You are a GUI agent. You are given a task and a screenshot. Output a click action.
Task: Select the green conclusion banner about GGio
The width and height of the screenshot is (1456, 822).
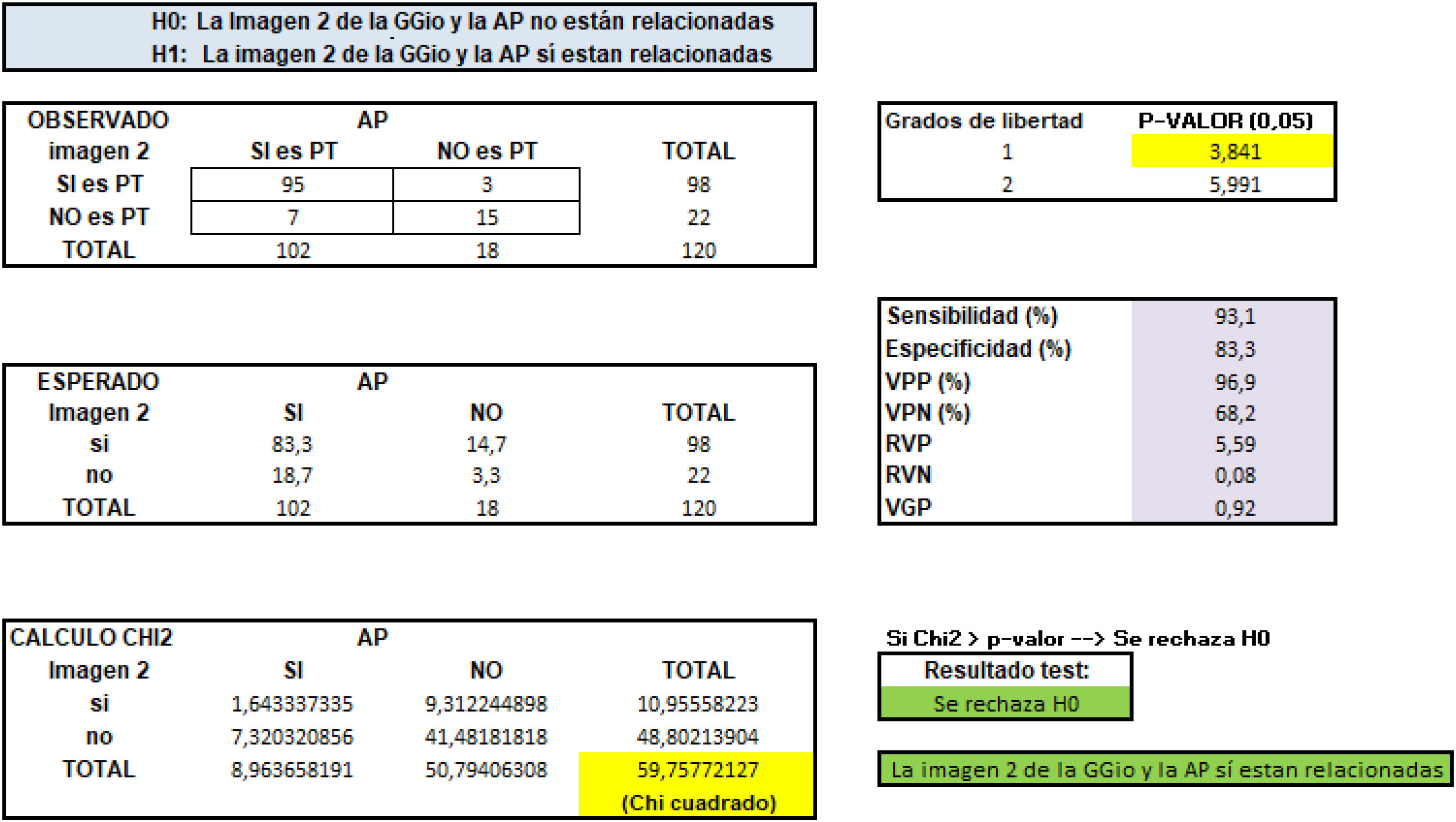coord(1166,770)
